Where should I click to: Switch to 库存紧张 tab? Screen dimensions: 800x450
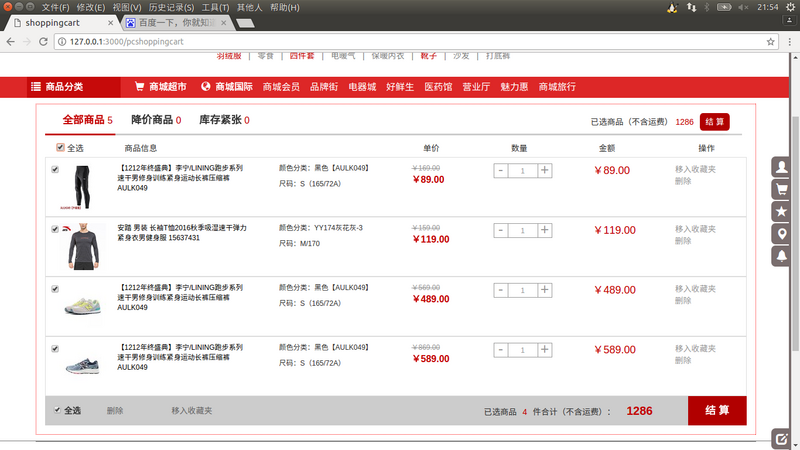(x=224, y=120)
